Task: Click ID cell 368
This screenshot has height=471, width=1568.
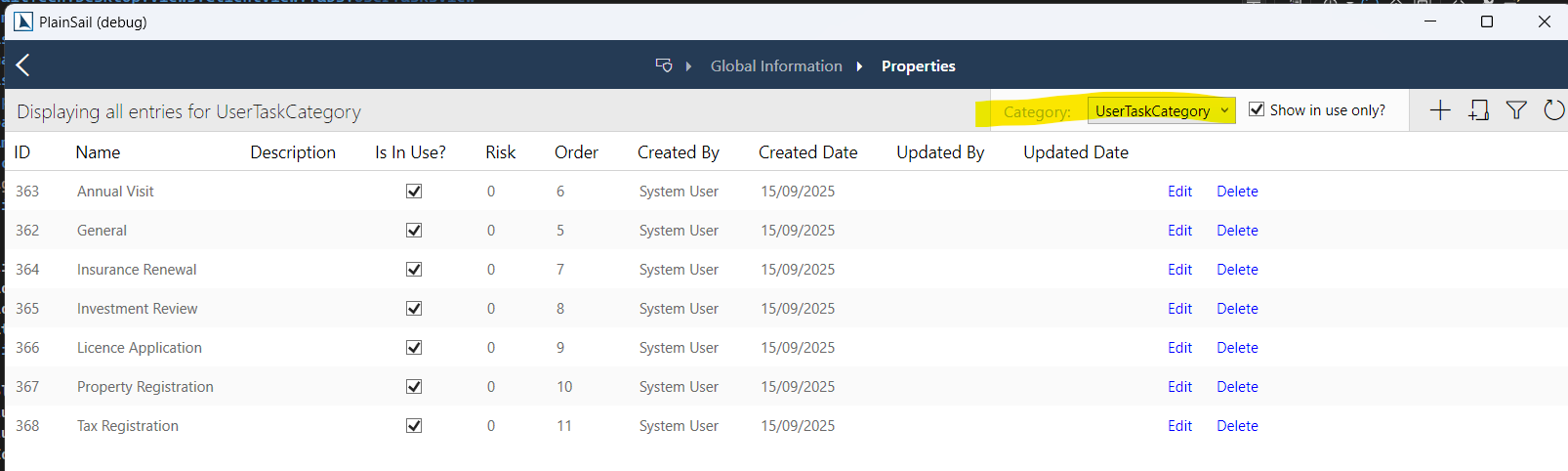Action: coord(27,426)
